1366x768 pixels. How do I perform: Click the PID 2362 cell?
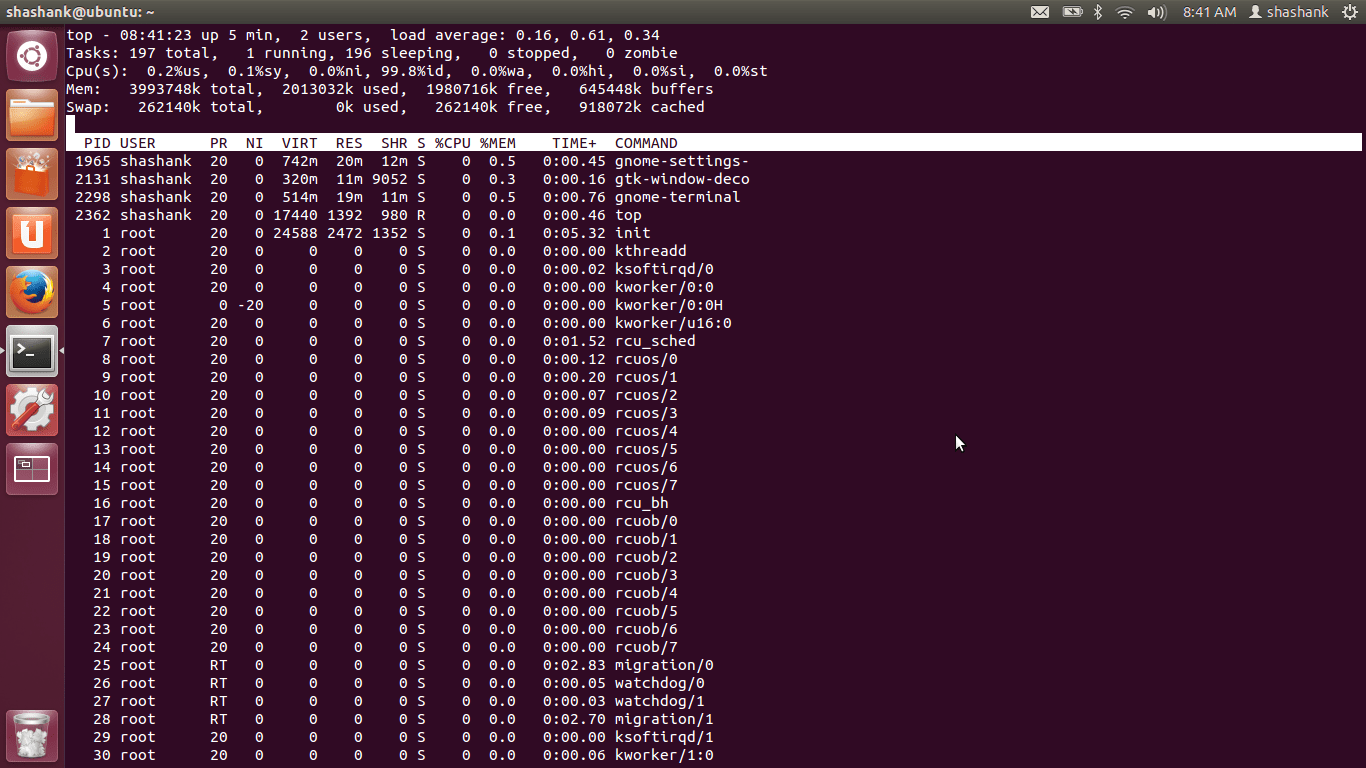(93, 215)
